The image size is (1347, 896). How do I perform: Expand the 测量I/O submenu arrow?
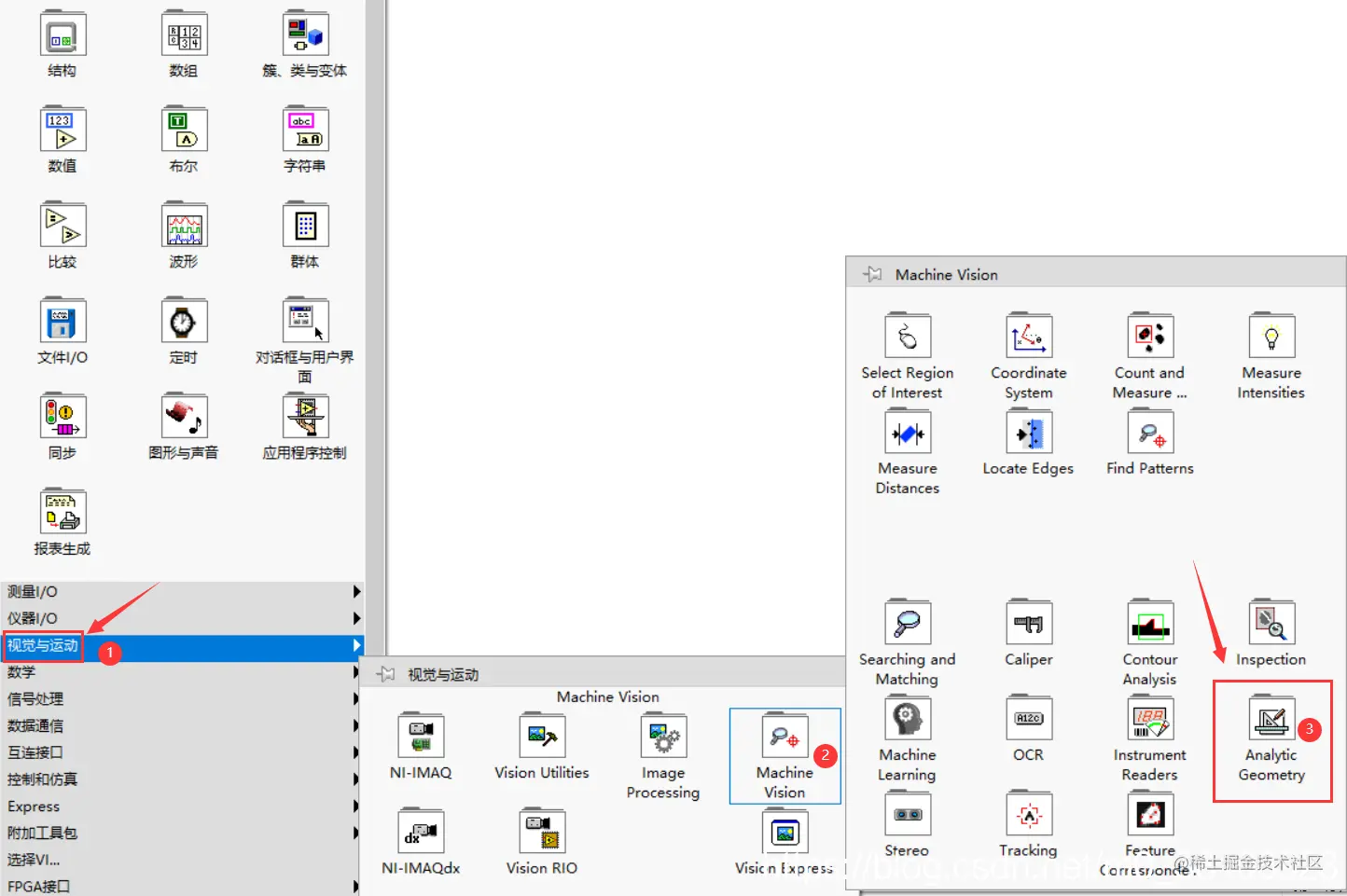[x=356, y=591]
